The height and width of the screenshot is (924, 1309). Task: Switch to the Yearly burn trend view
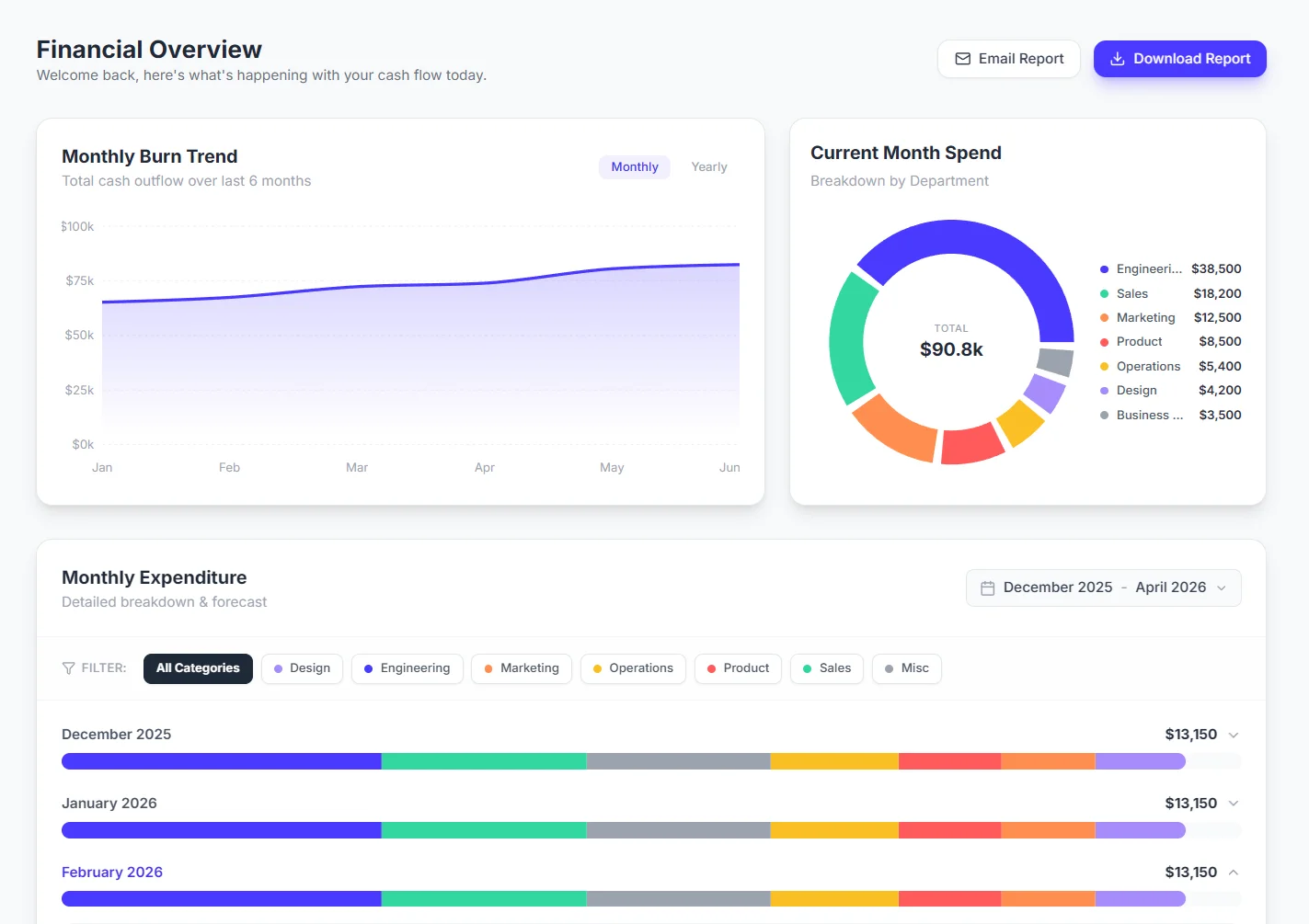pyautogui.click(x=708, y=166)
